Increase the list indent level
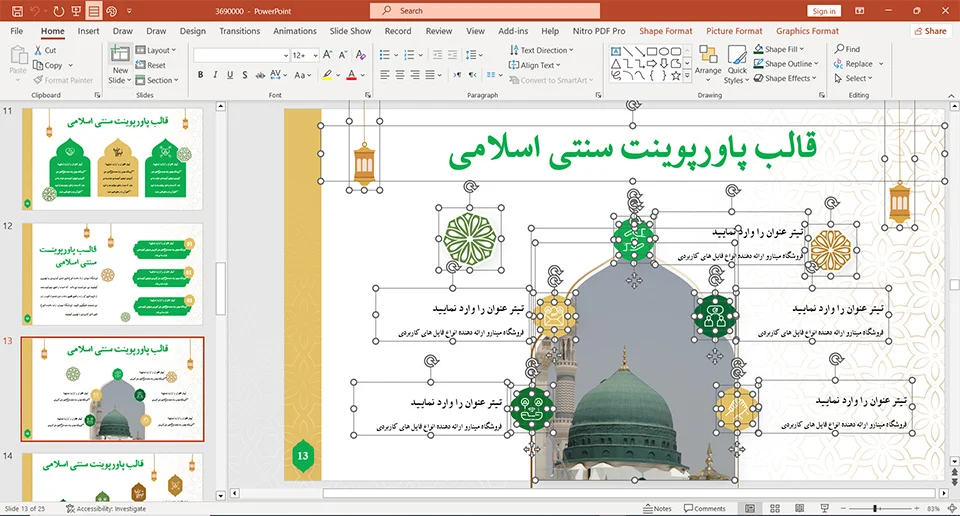The image size is (960, 516). pyautogui.click(x=452, y=55)
